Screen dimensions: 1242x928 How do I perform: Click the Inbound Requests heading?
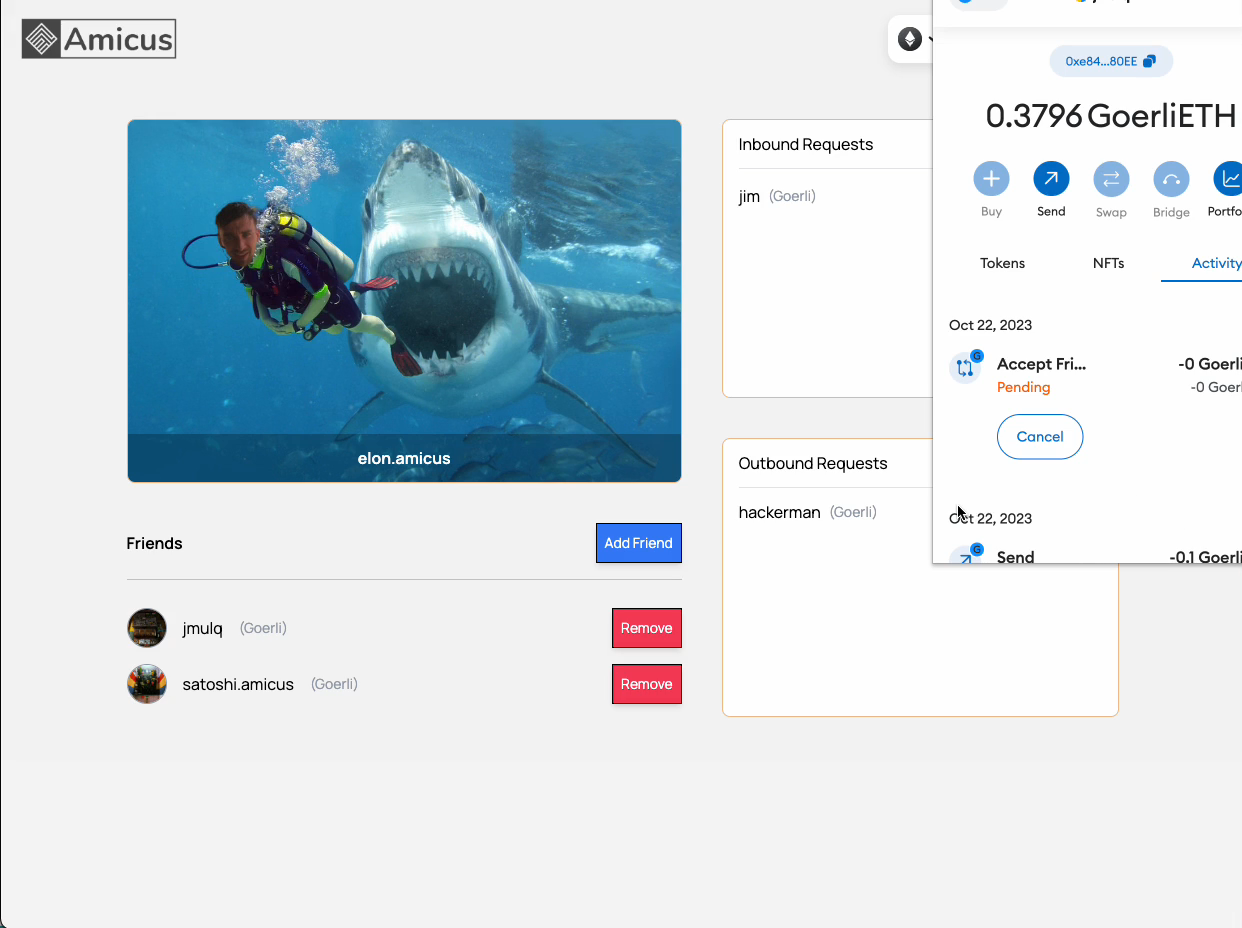click(806, 144)
